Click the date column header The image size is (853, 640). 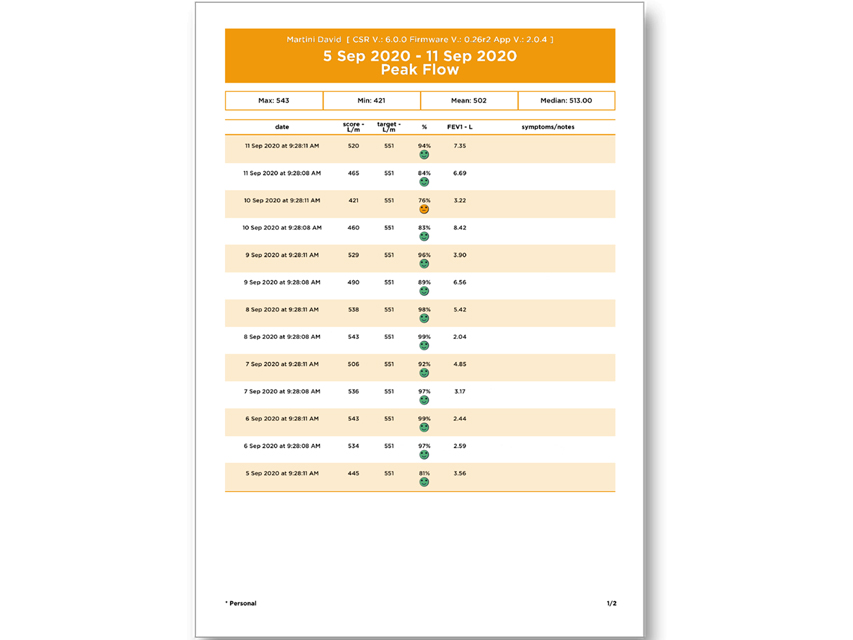(x=282, y=127)
